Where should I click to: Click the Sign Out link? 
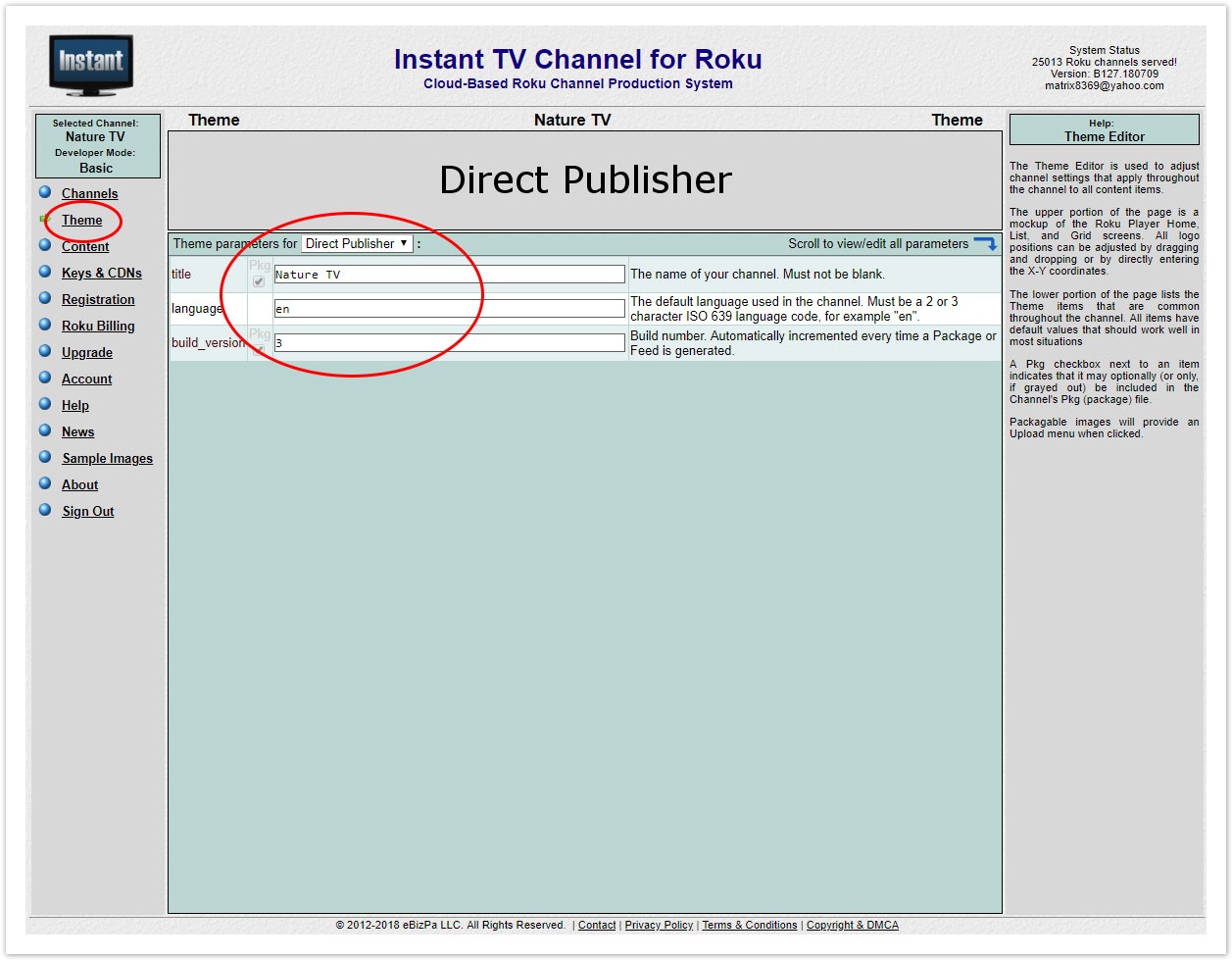(88, 511)
